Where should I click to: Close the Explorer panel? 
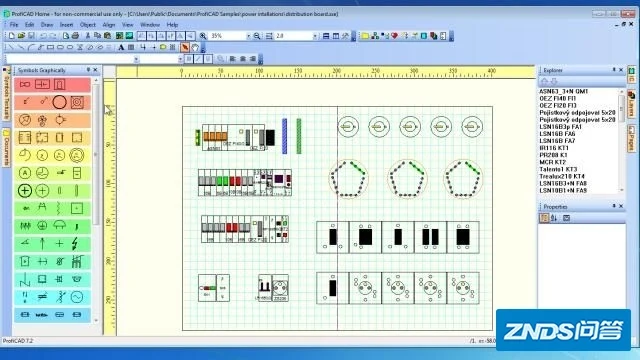[x=621, y=70]
